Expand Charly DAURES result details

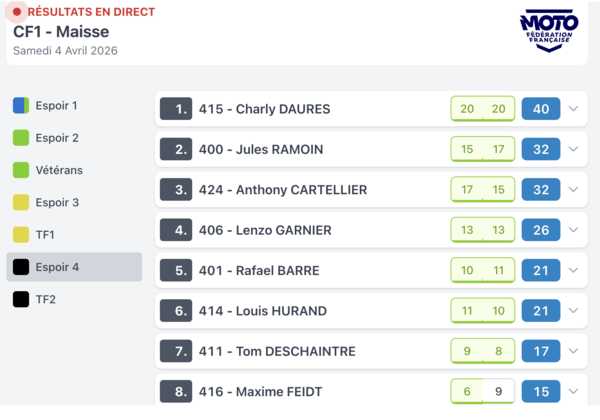[573, 109]
